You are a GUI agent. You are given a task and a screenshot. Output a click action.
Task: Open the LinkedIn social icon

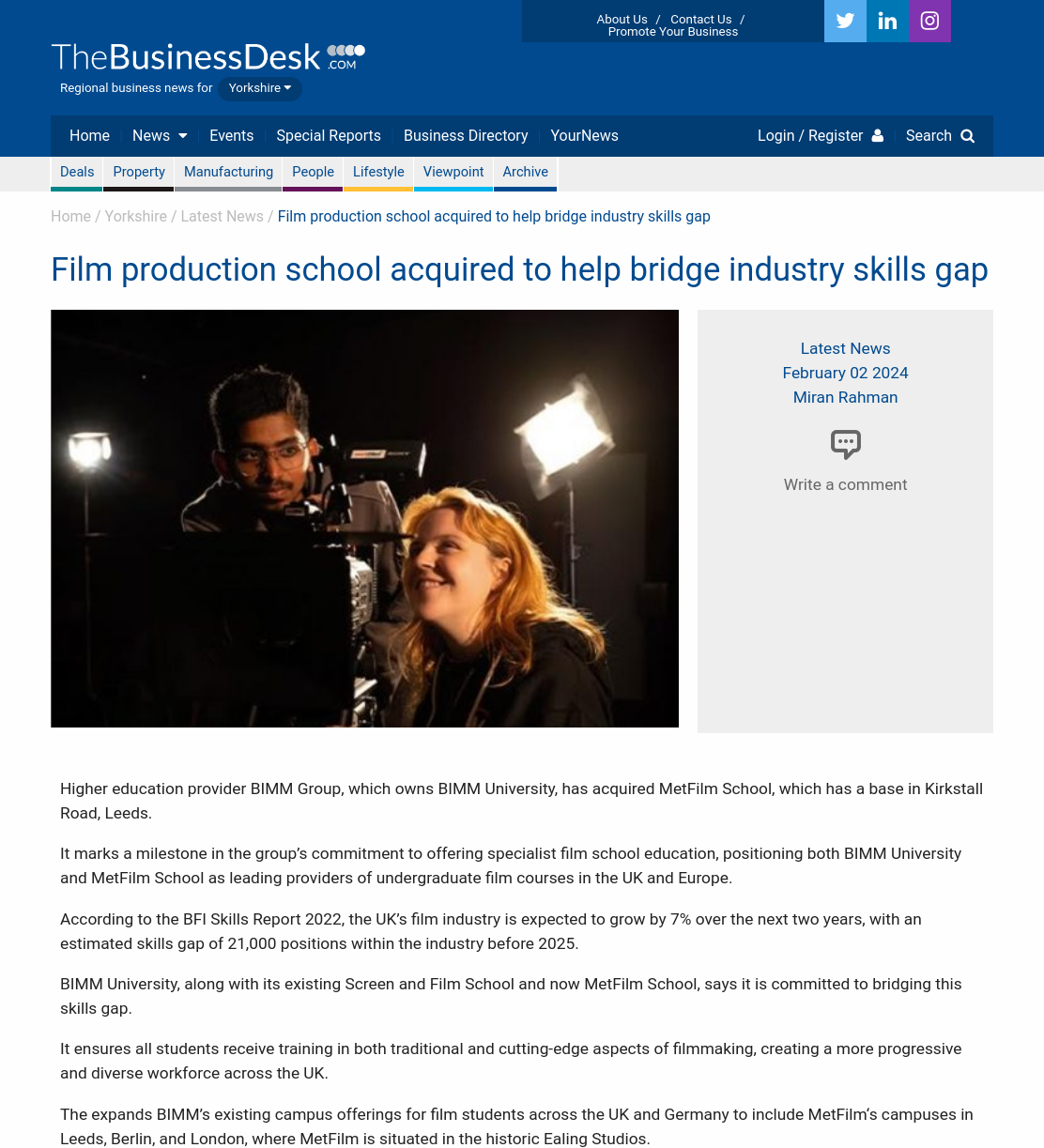[x=887, y=21]
